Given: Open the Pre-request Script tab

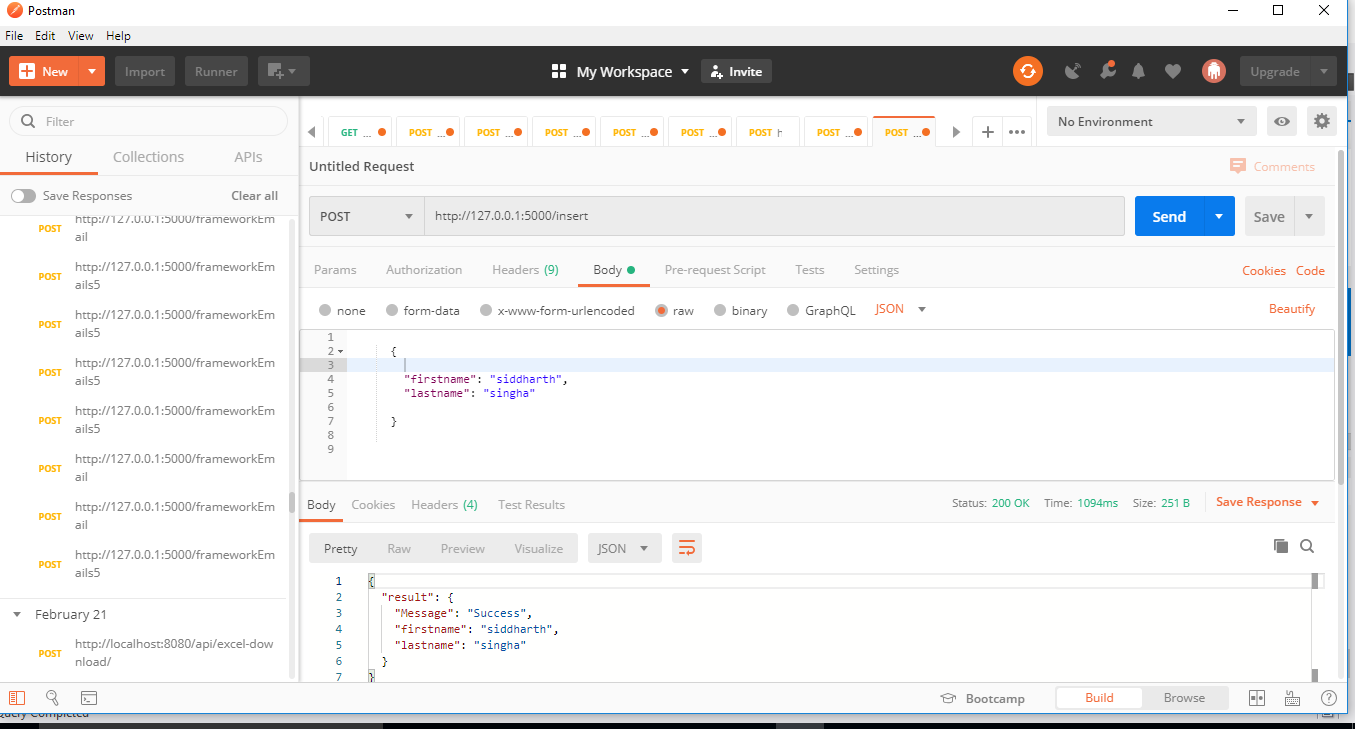Looking at the screenshot, I should point(715,270).
